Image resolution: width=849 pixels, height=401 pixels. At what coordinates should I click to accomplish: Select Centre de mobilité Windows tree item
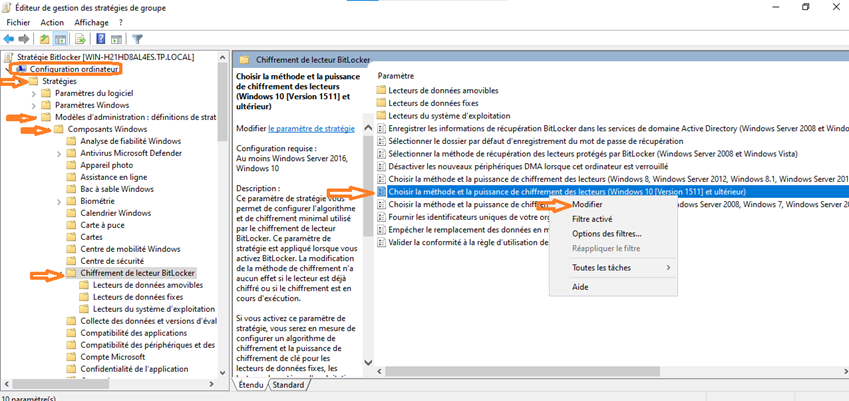tap(130, 249)
